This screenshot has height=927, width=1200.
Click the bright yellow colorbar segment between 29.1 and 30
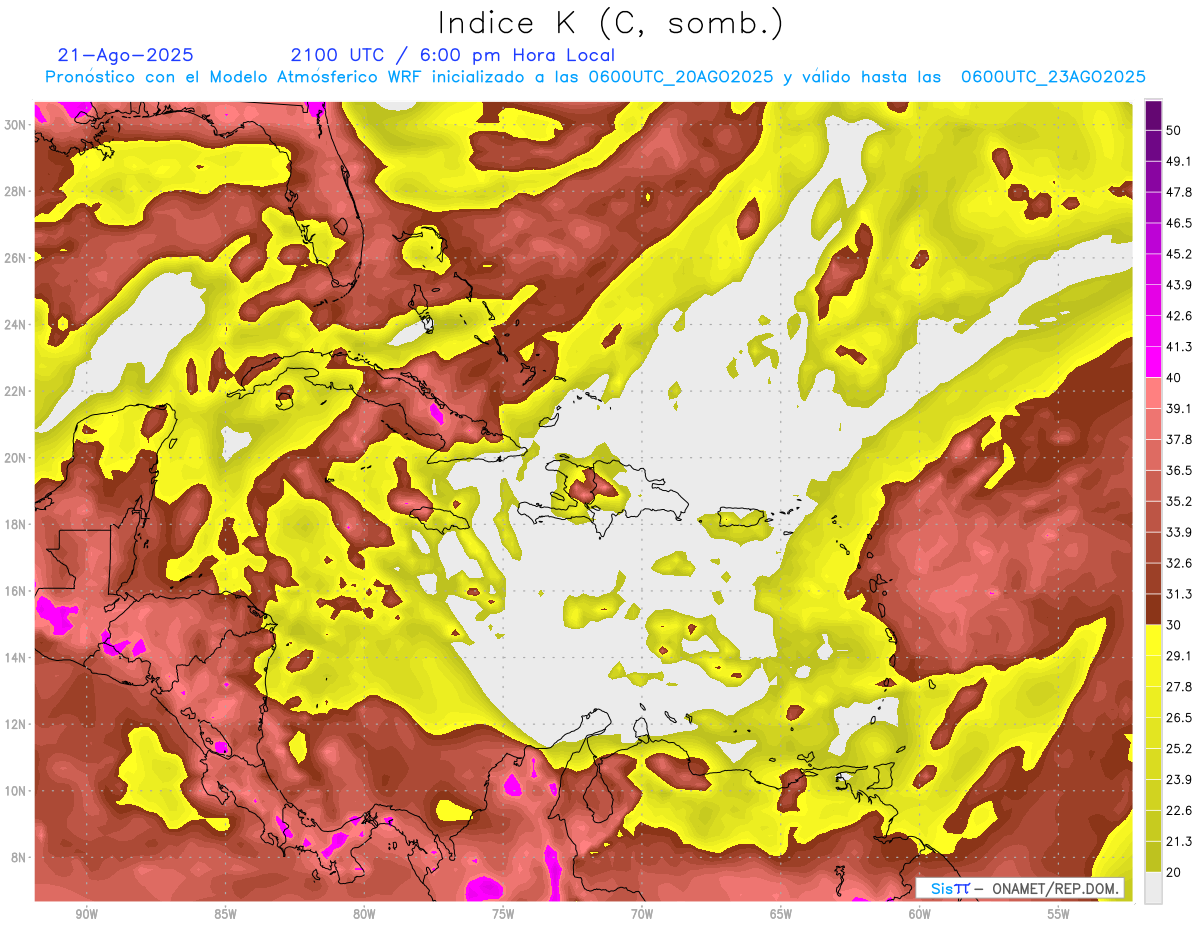tap(1154, 640)
